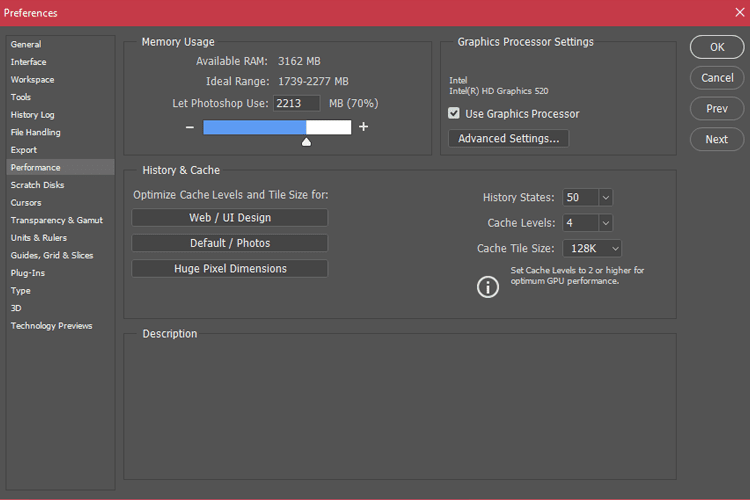Open Advanced Settings for graphics processor
This screenshot has width=750, height=500.
click(x=508, y=138)
